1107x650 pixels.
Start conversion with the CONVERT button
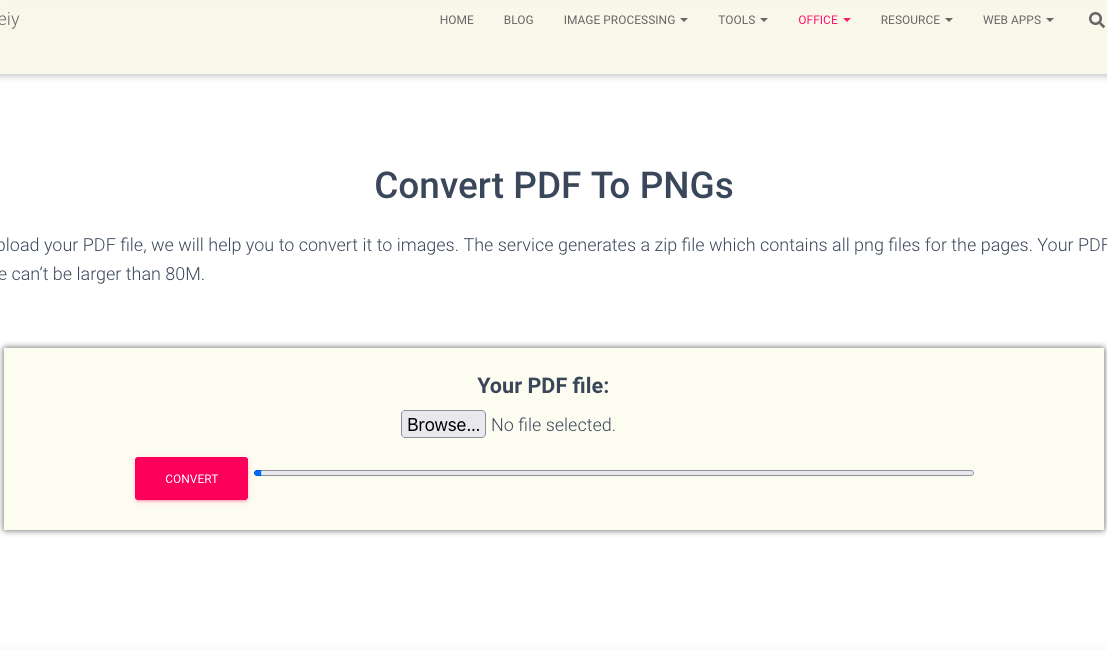(191, 479)
